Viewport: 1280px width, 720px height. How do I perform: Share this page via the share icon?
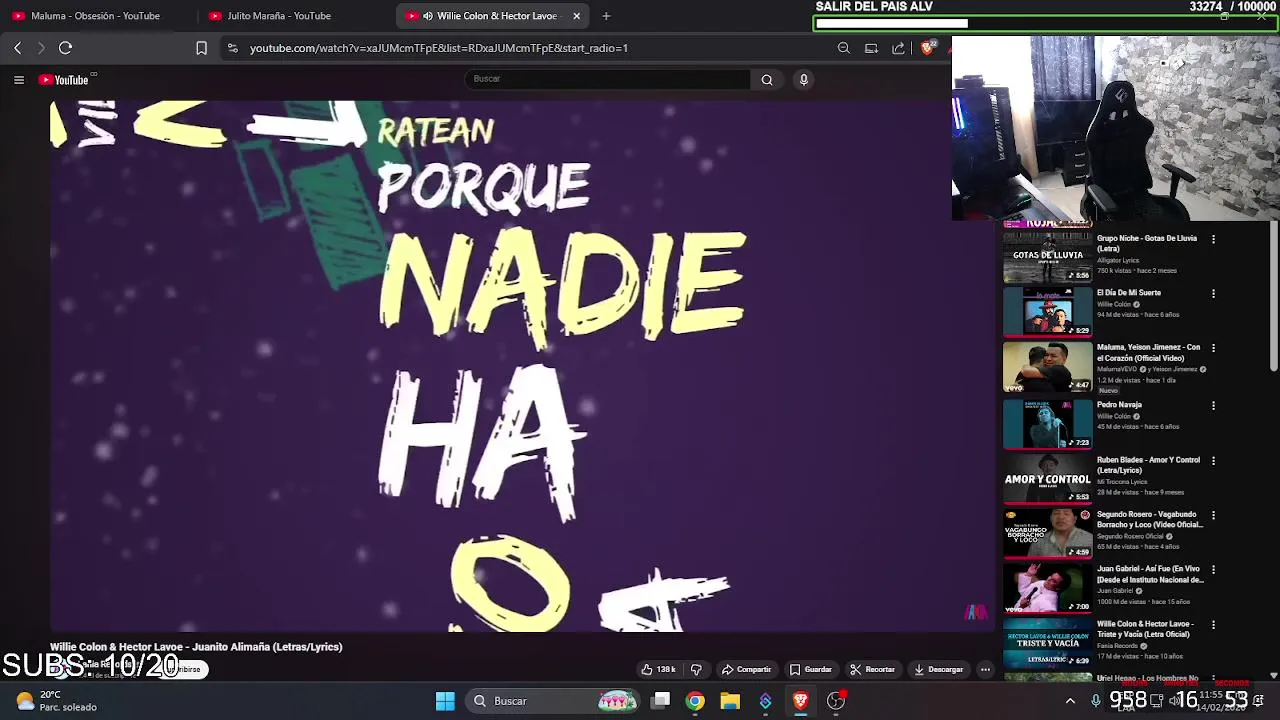tap(898, 48)
